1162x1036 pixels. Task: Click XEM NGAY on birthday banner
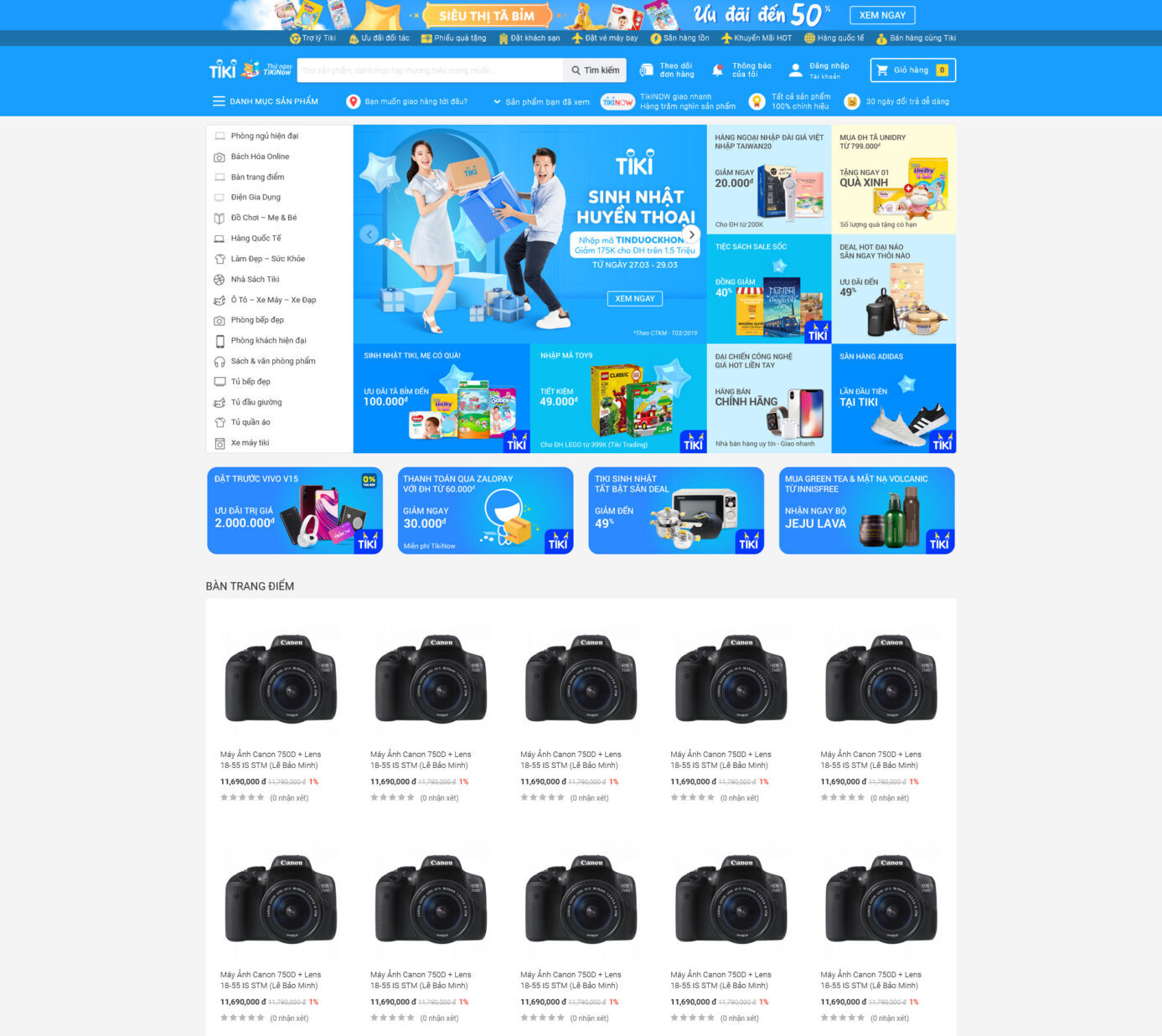click(x=635, y=298)
